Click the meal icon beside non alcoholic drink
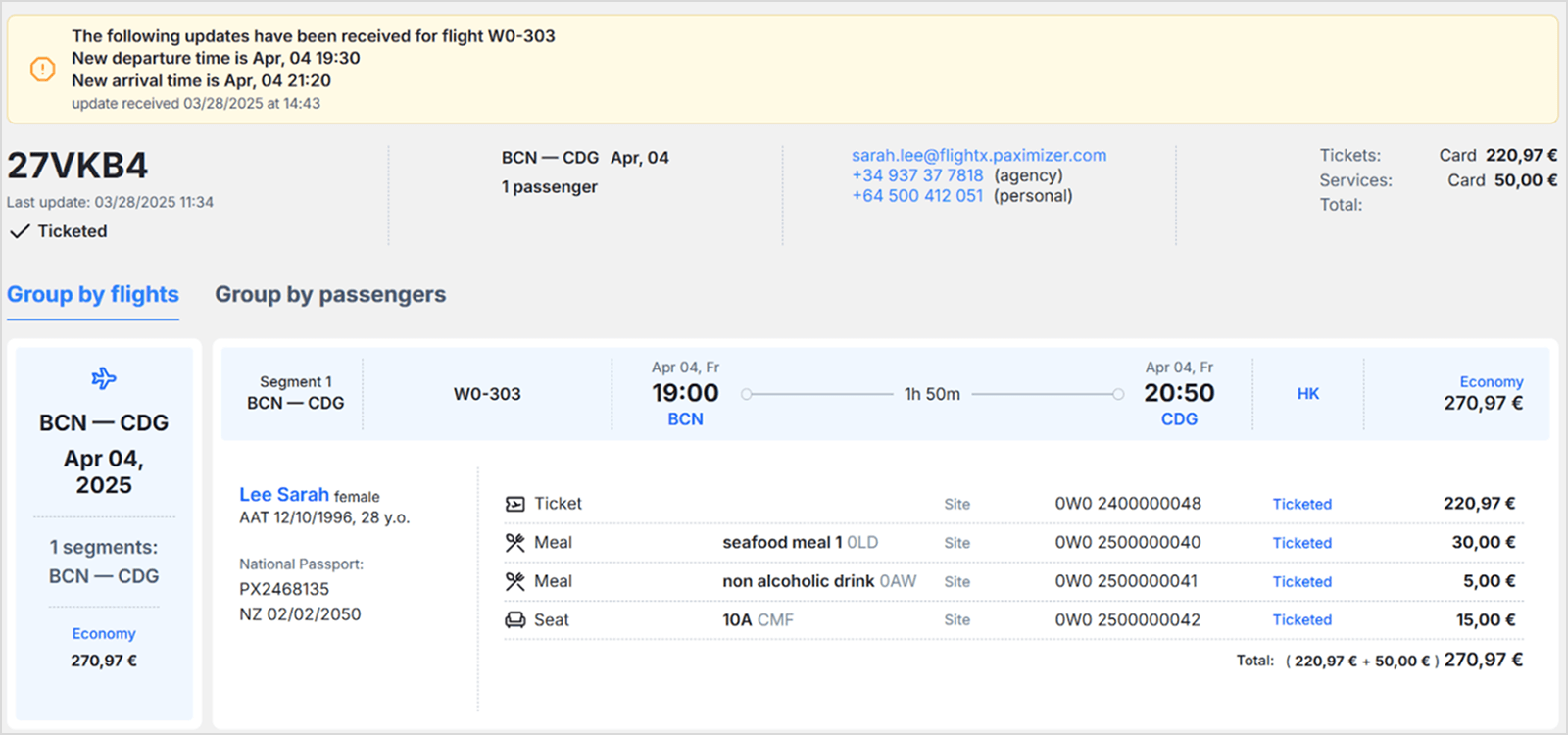The height and width of the screenshot is (735, 1568). [514, 581]
